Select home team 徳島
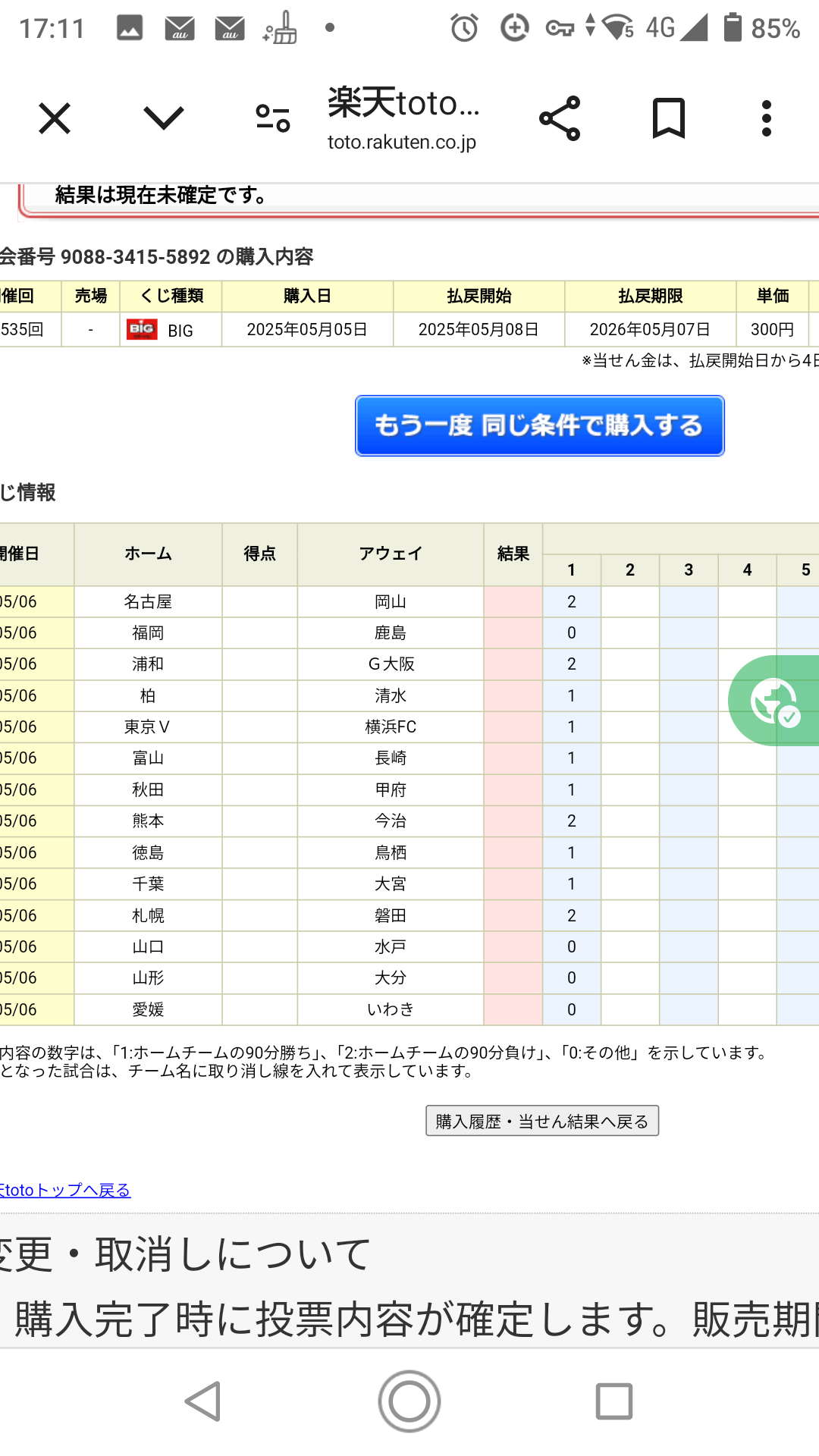 148,853
